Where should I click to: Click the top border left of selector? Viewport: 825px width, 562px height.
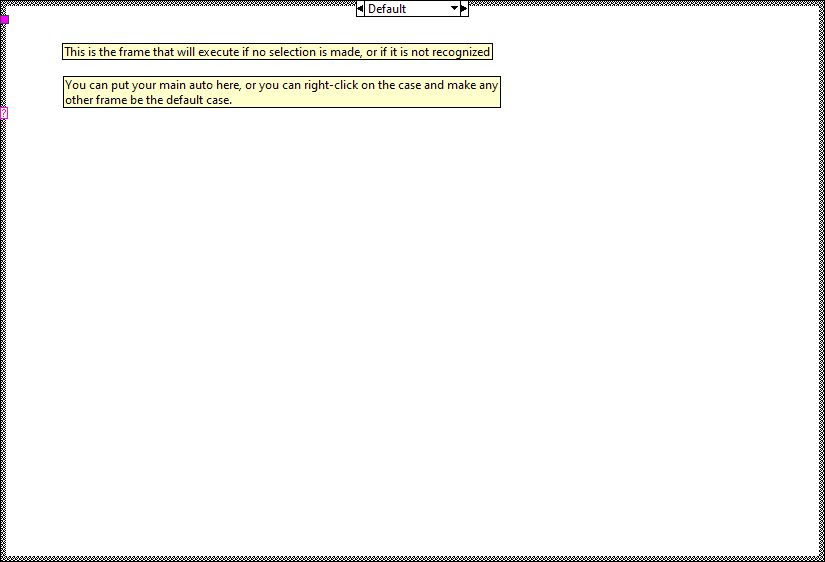click(180, 4)
